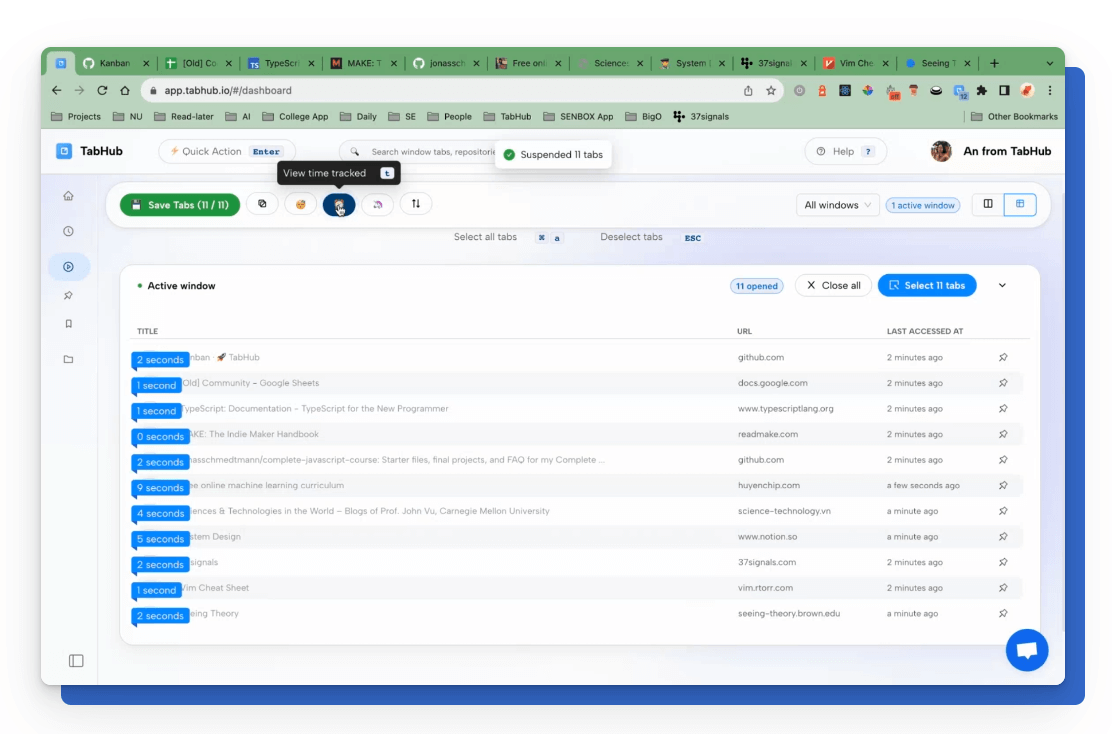Click the 9 seconds time badge

click(160, 488)
